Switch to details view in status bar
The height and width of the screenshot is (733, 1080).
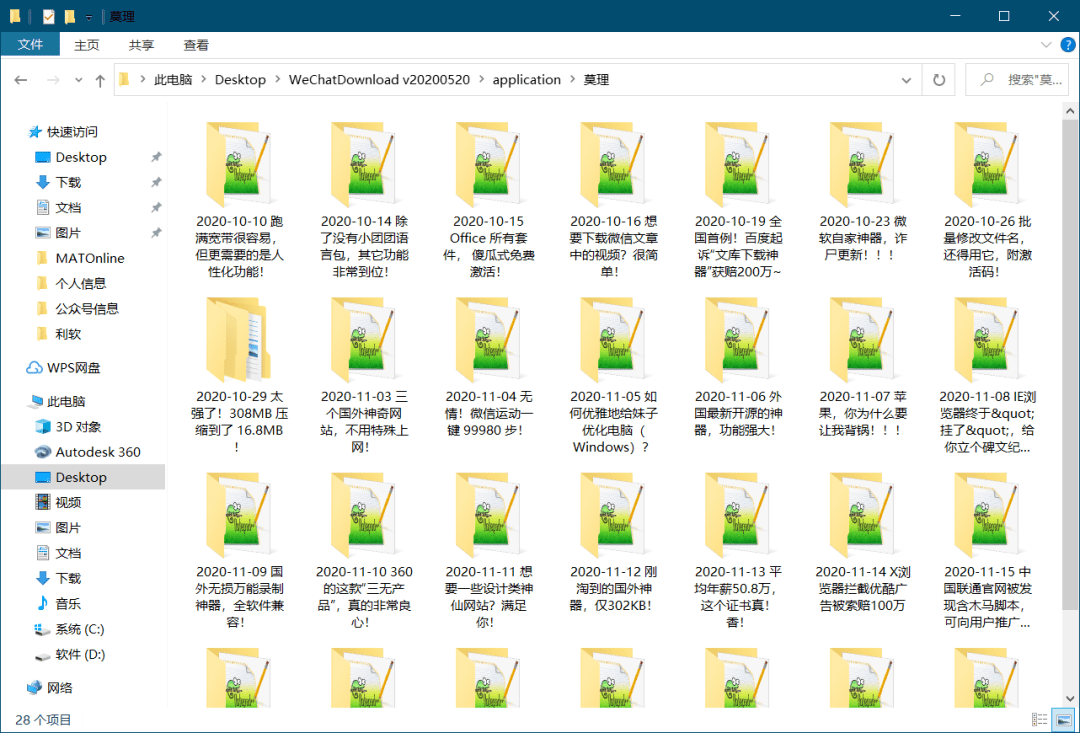1042,720
